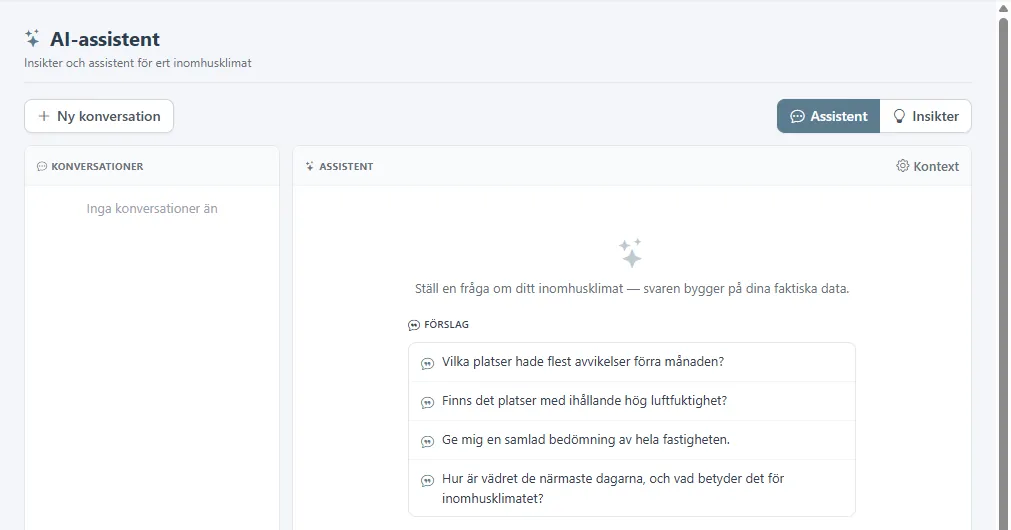Click the chat icon beside KONVERSATIONER header
The image size is (1011, 530).
pyautogui.click(x=42, y=166)
